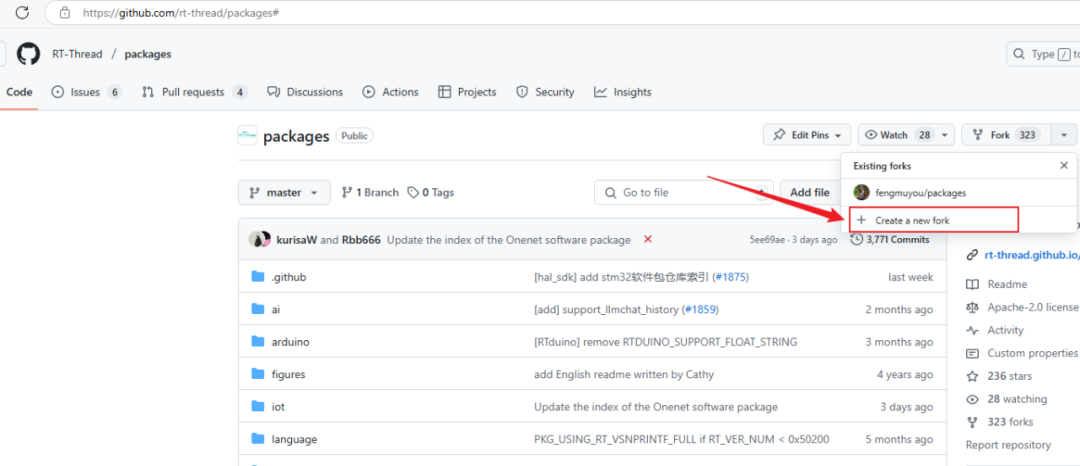This screenshot has height=466, width=1080.
Task: Open the Security tab
Action: [x=545, y=92]
